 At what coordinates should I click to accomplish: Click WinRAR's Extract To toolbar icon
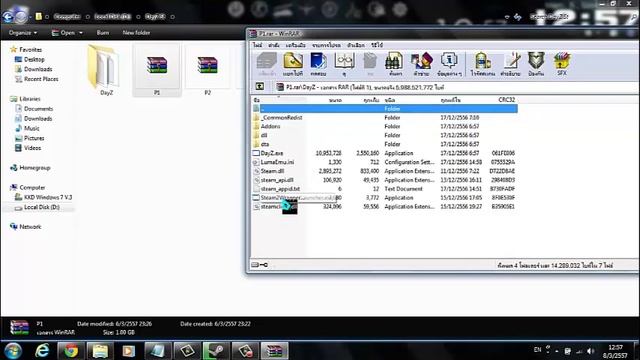(293, 64)
